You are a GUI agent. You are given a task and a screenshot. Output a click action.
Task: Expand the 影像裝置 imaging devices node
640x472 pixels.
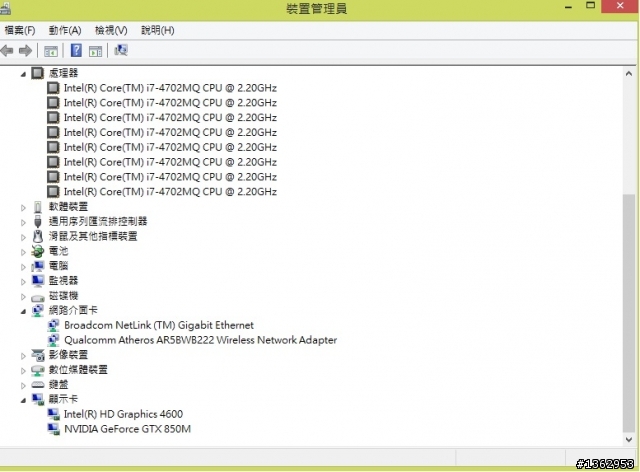[23, 356]
